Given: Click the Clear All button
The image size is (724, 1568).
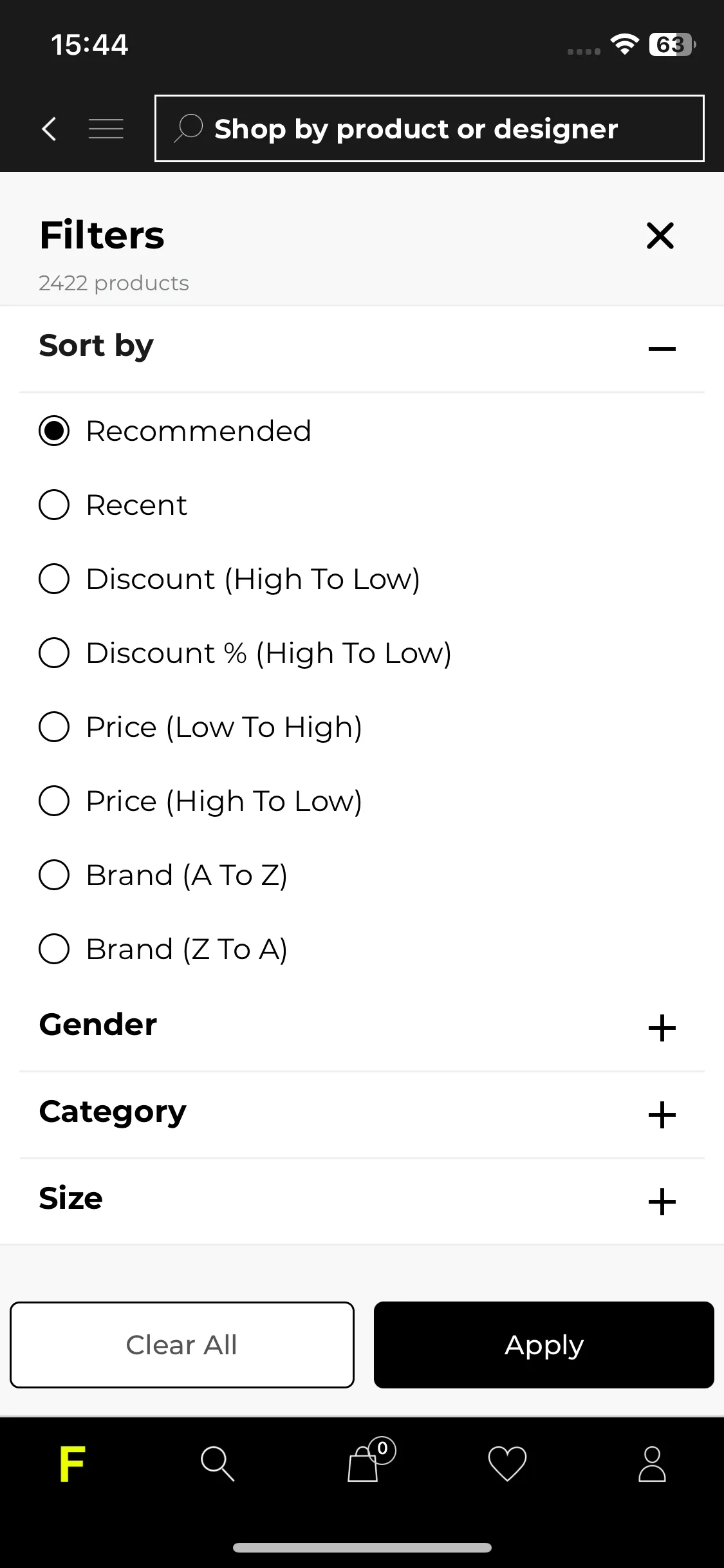Looking at the screenshot, I should 182,1345.
